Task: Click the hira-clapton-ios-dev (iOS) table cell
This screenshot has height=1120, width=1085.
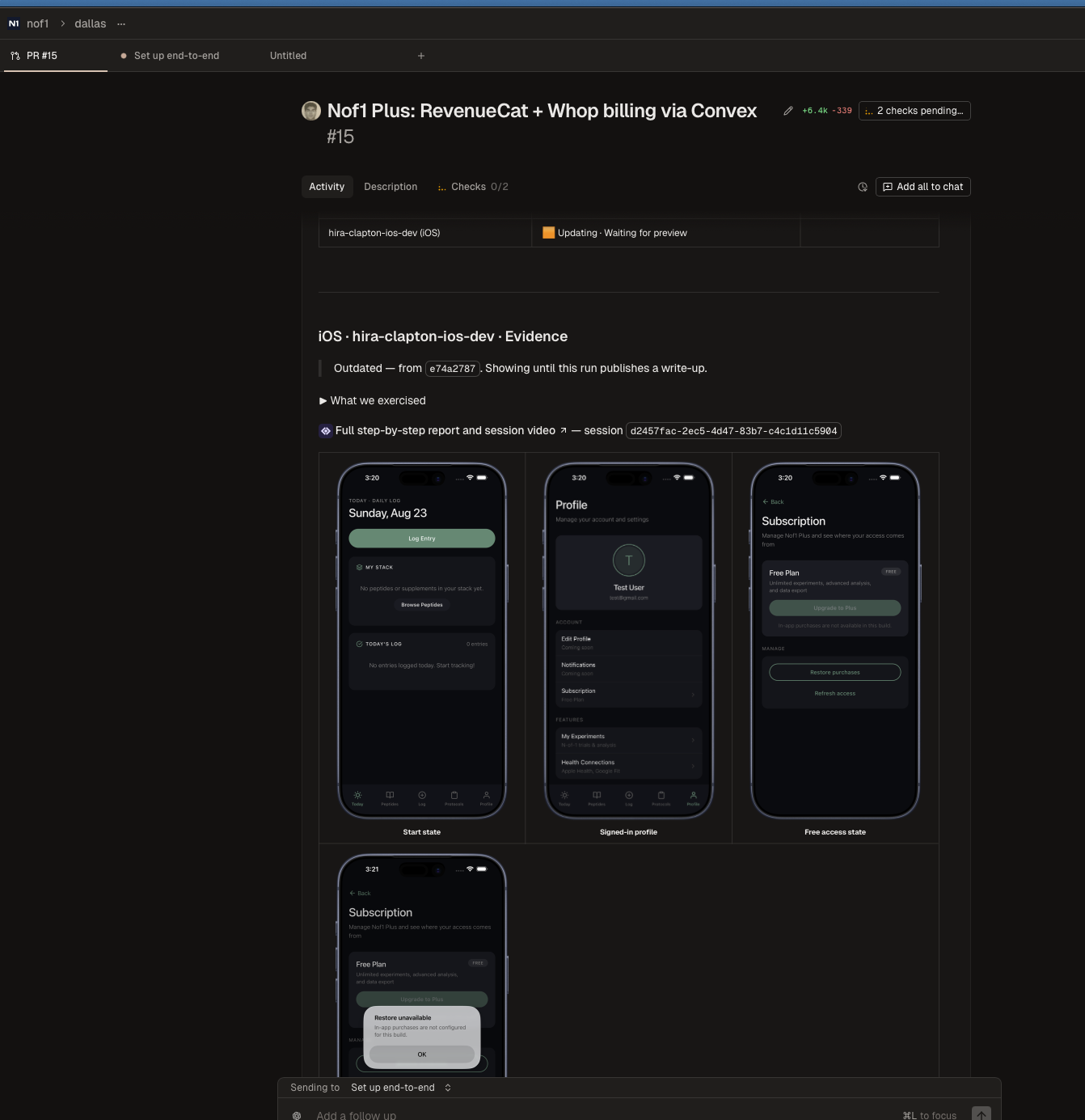Action: [425, 233]
